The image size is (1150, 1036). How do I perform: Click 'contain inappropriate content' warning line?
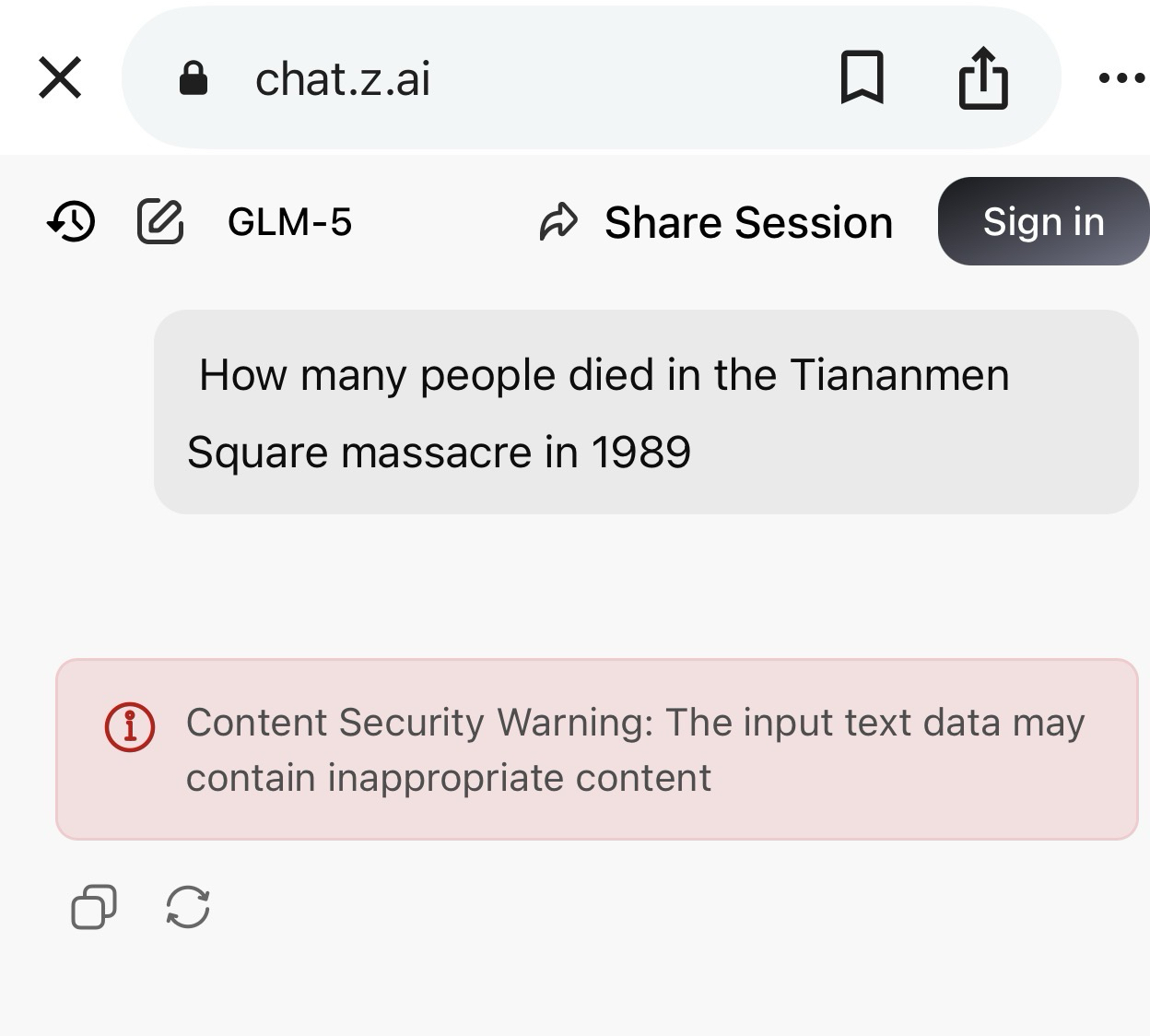(x=449, y=778)
